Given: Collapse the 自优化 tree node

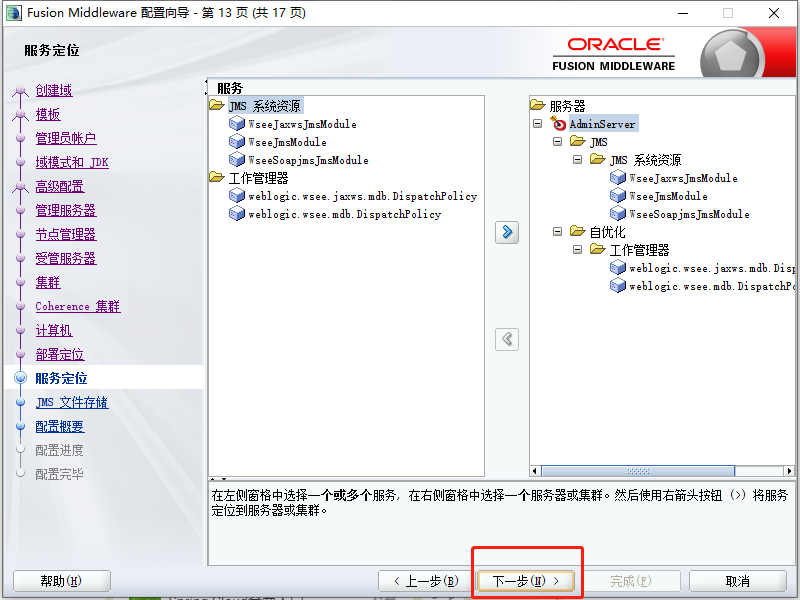Looking at the screenshot, I should click(557, 232).
